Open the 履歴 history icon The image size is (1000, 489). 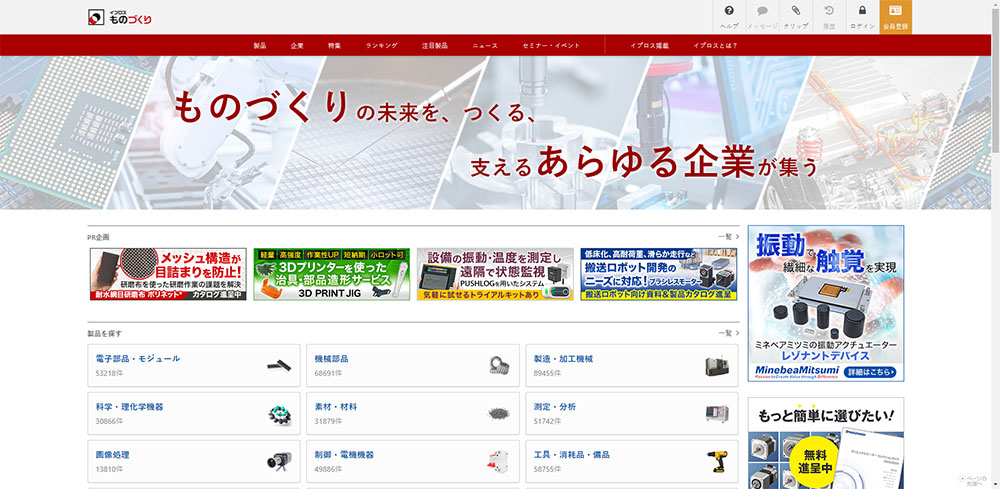click(829, 12)
